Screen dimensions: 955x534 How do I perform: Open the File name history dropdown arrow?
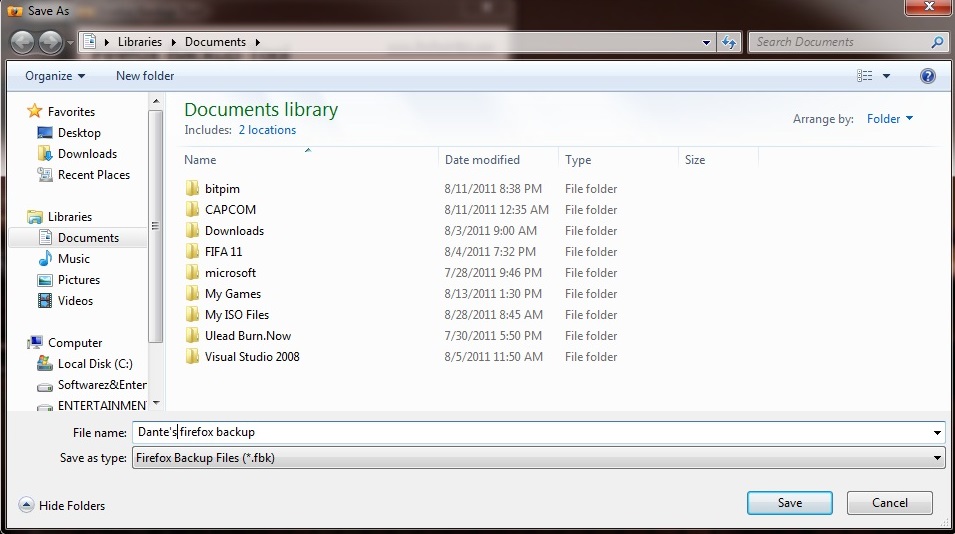click(x=937, y=433)
